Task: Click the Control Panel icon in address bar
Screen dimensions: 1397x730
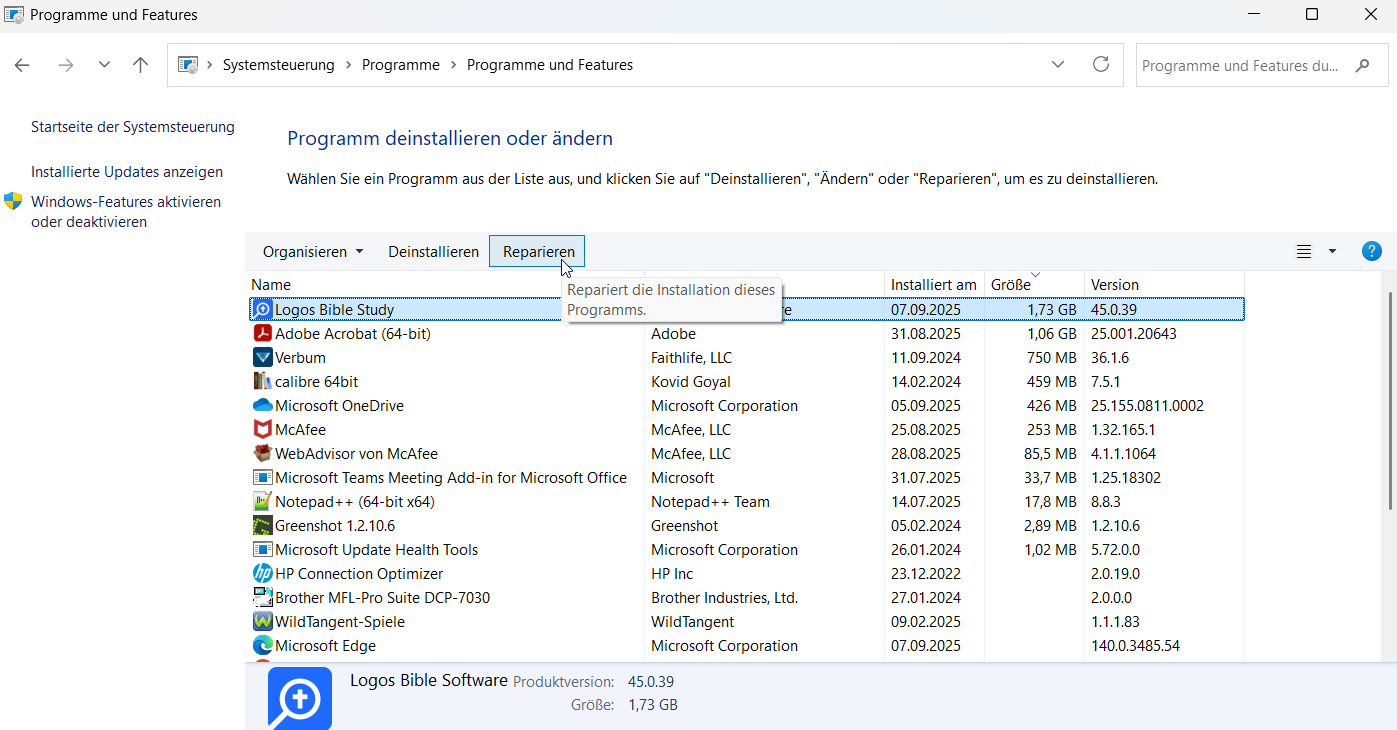Action: click(x=188, y=65)
